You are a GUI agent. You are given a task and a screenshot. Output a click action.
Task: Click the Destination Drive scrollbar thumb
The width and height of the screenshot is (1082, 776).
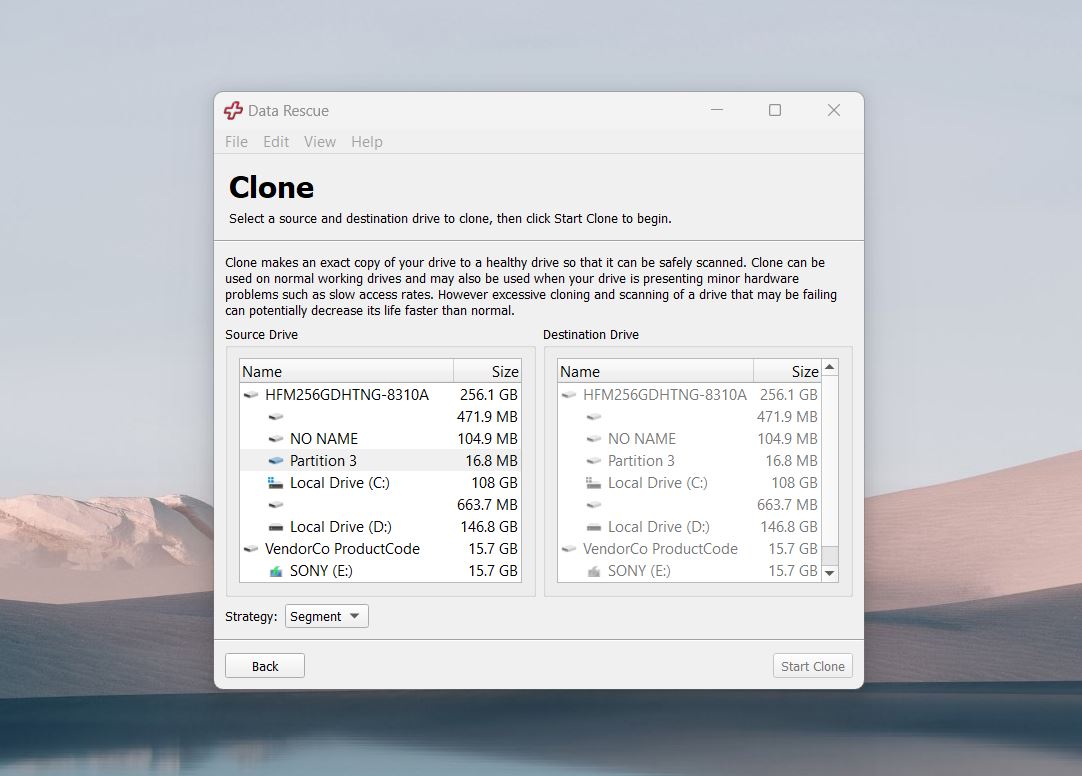[x=830, y=555]
